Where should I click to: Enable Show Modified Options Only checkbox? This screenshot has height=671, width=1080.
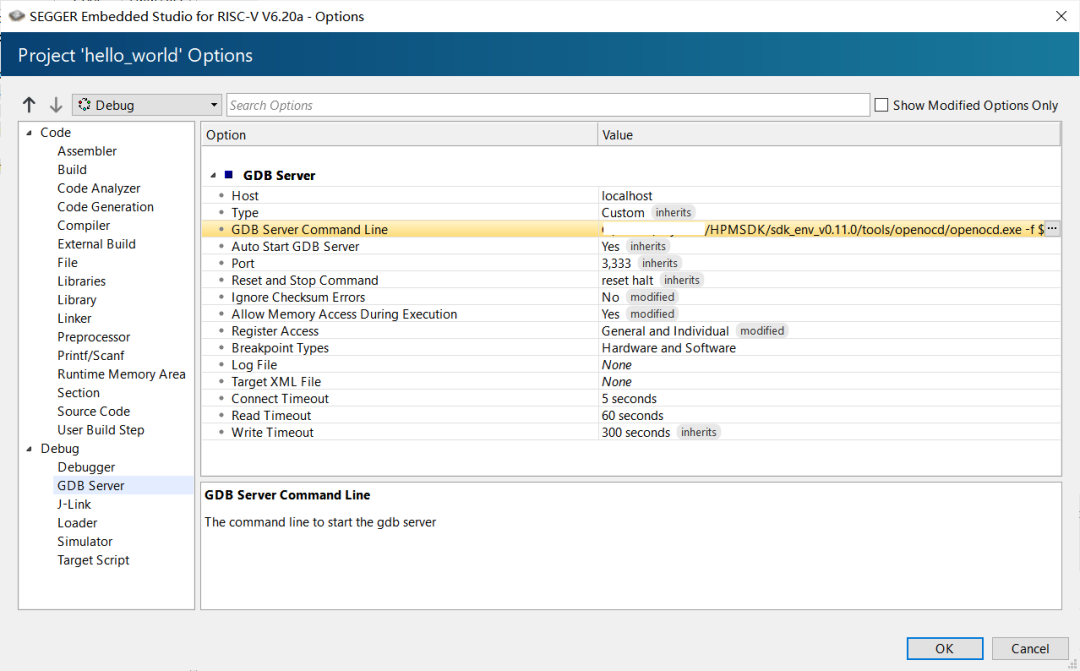coord(881,105)
